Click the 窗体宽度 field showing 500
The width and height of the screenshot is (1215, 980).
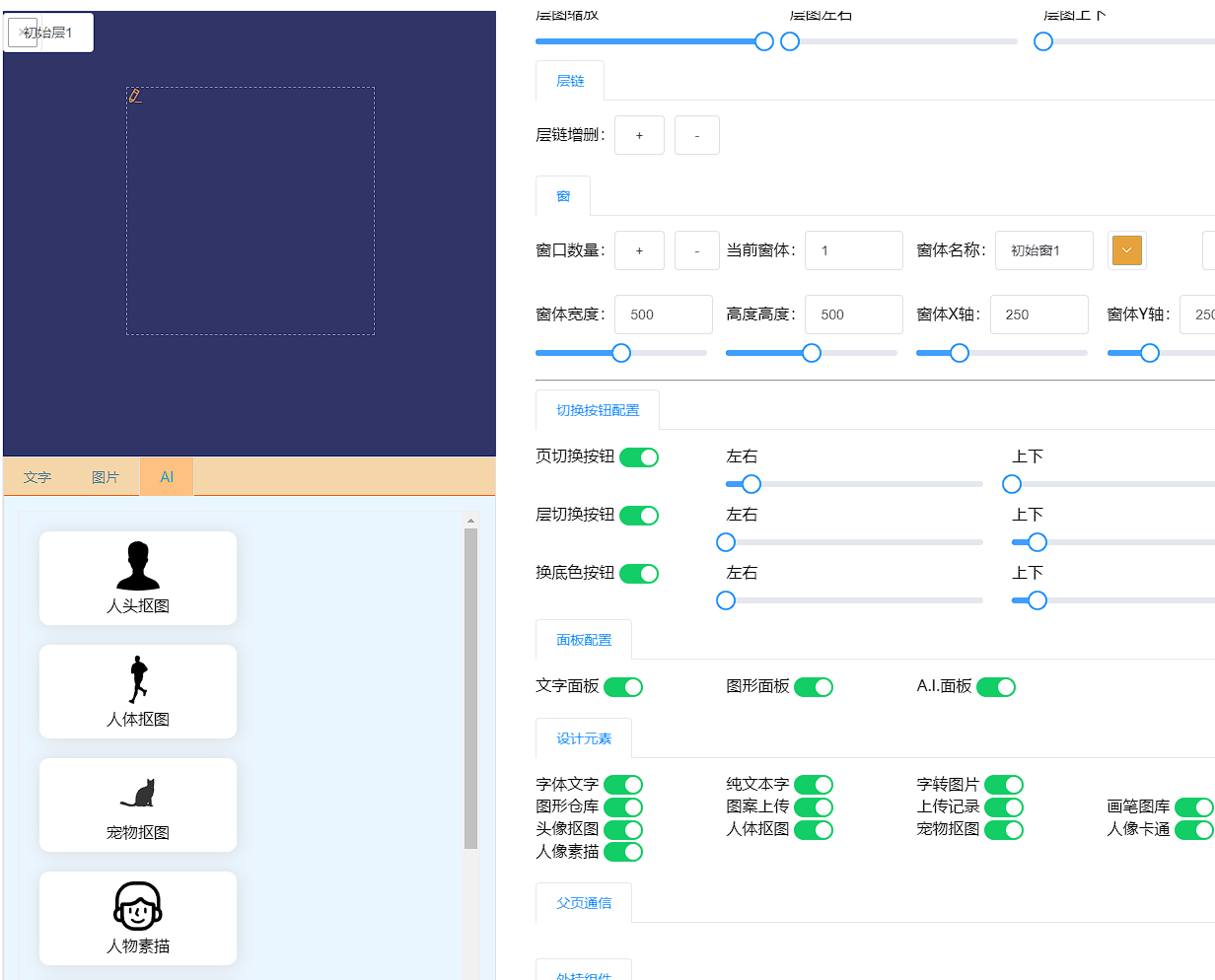[664, 315]
